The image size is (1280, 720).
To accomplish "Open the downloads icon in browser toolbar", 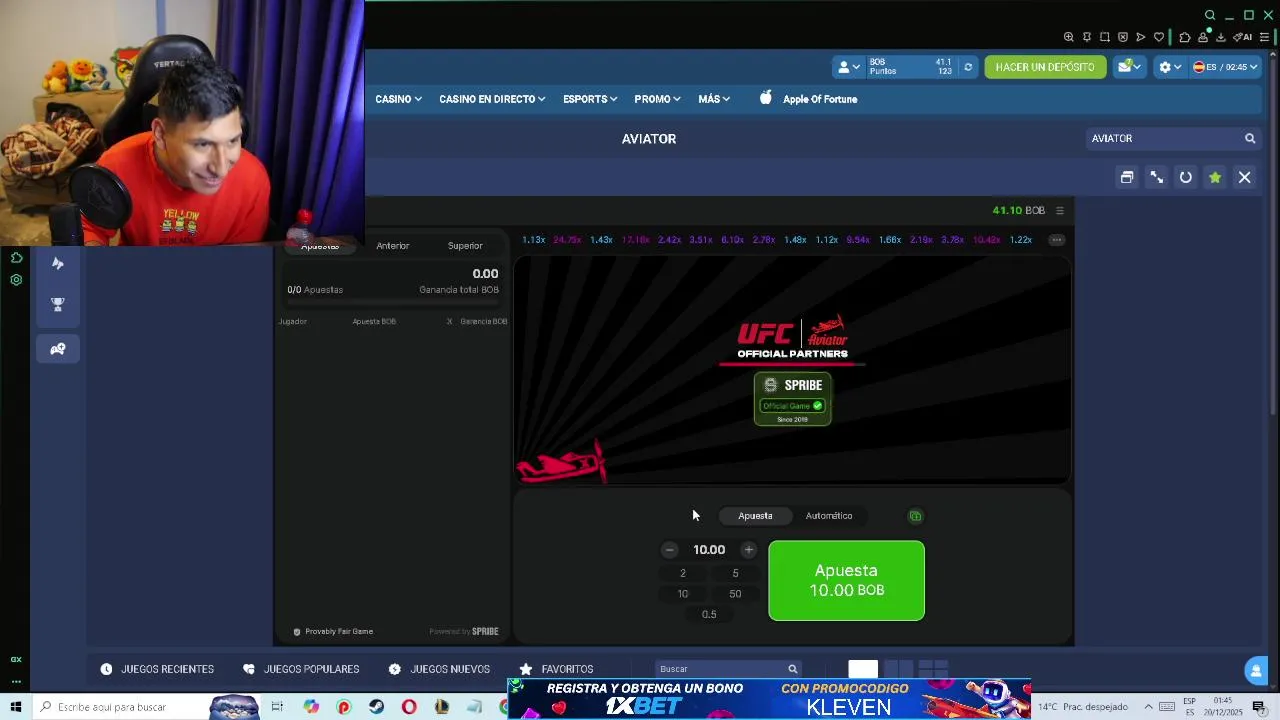I will tap(1221, 37).
